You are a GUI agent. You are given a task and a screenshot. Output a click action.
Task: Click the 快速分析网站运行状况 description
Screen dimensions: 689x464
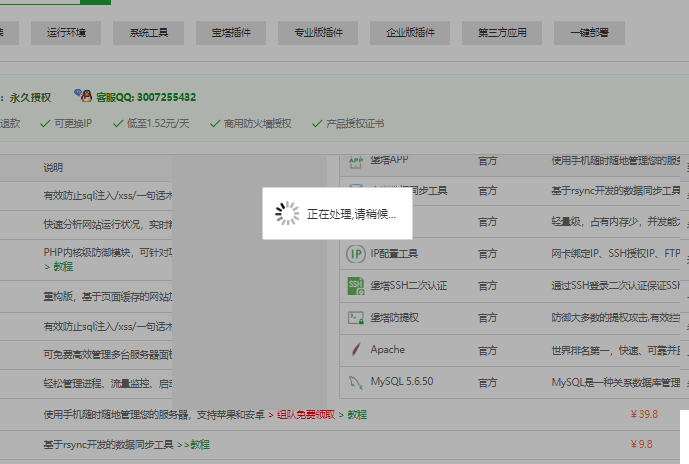[x=108, y=225]
